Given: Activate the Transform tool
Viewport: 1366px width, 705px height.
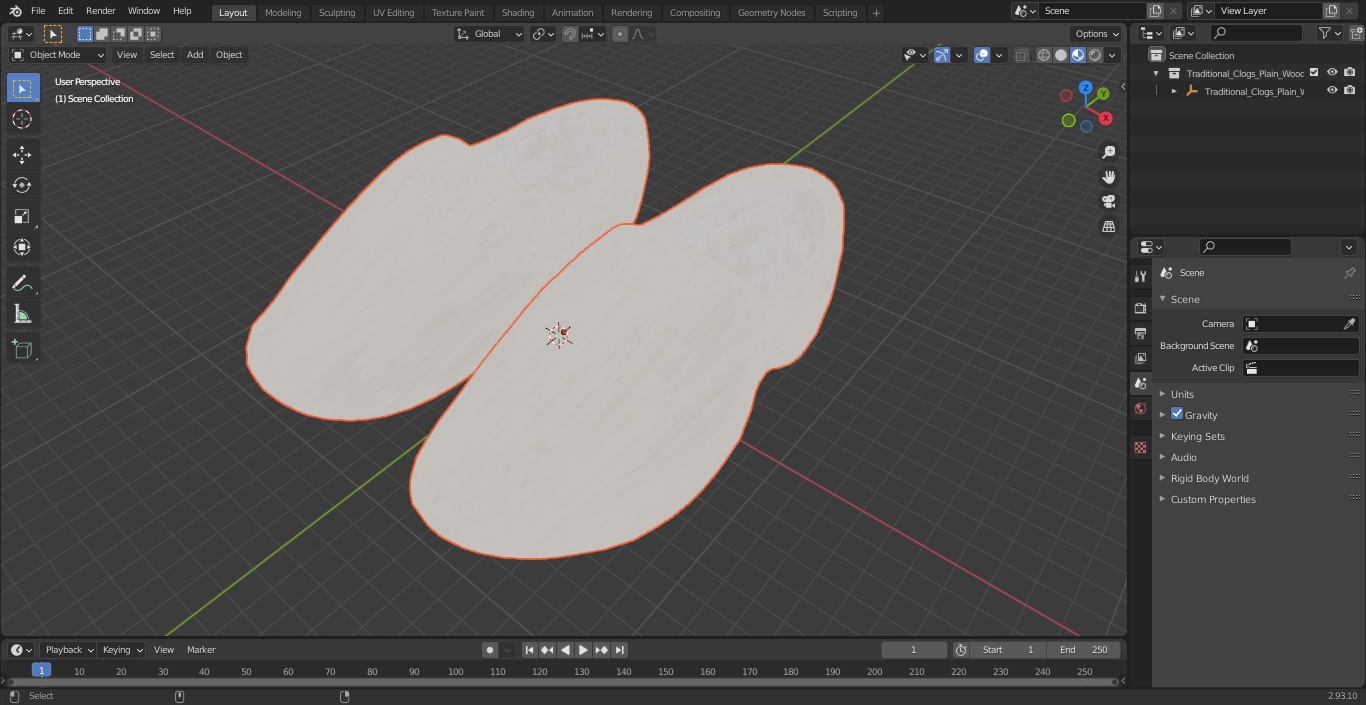Looking at the screenshot, I should tap(22, 247).
